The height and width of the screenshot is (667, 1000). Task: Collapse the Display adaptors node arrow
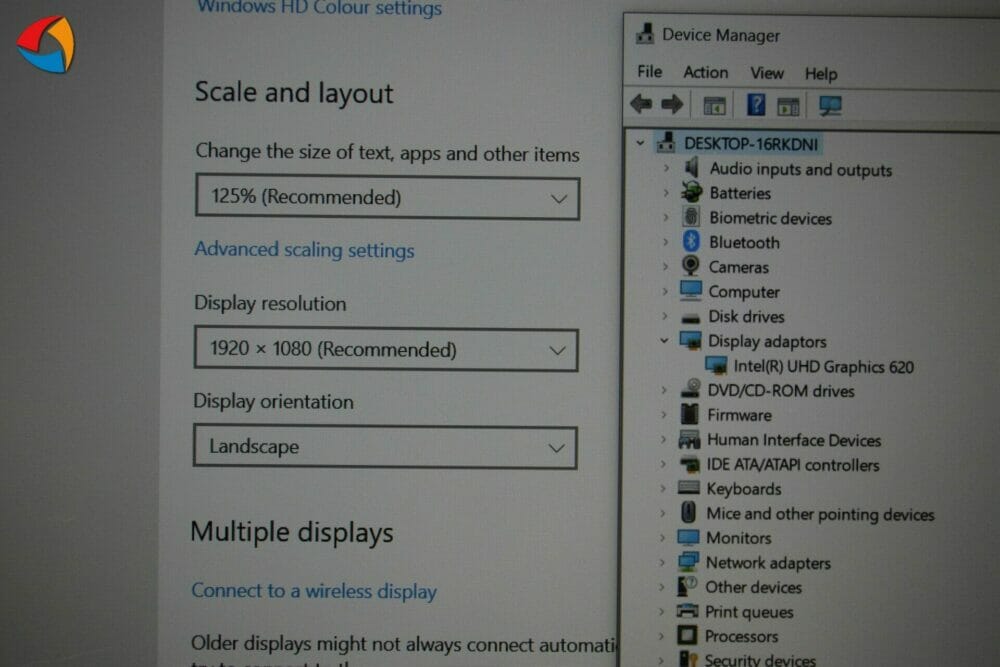(665, 341)
